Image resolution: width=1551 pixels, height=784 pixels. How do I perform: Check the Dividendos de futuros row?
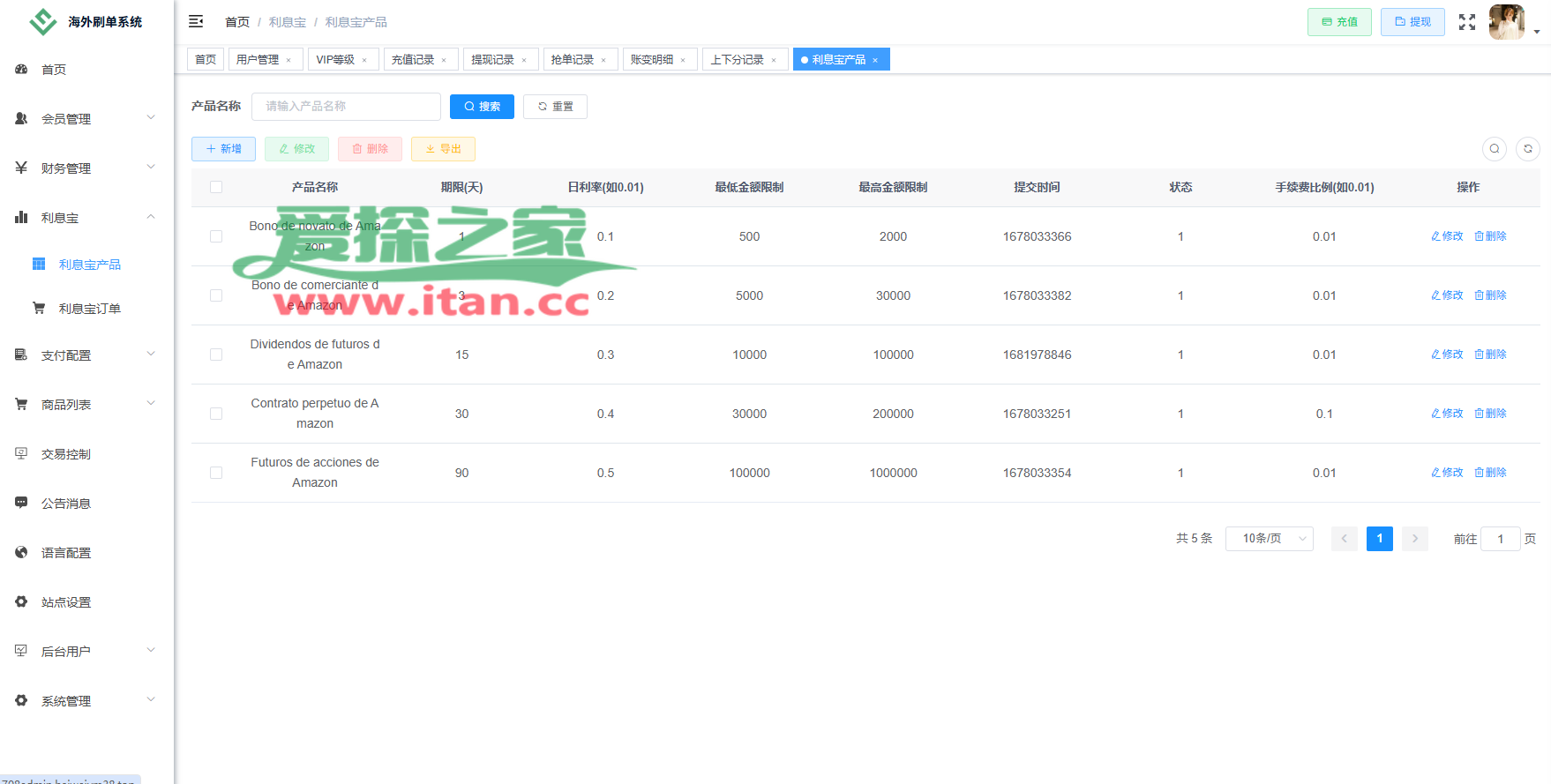coord(216,355)
